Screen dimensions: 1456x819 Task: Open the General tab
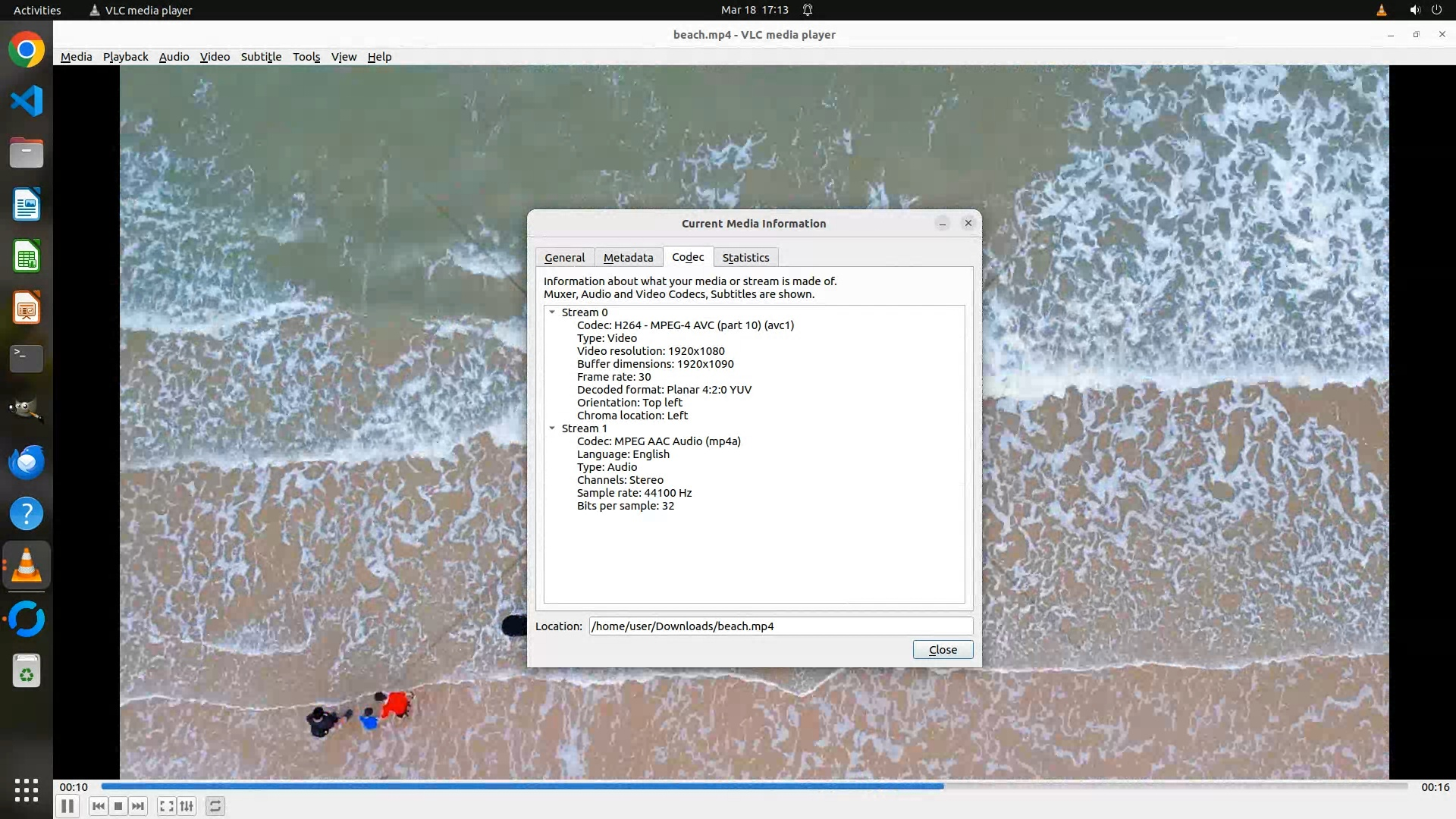tap(564, 258)
